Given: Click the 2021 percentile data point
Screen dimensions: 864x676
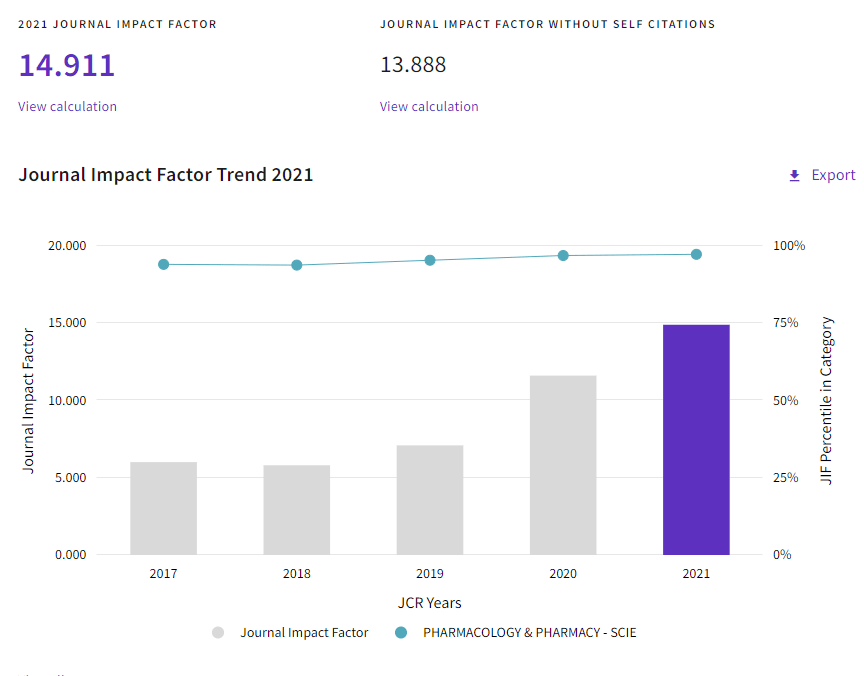Looking at the screenshot, I should click(696, 254).
